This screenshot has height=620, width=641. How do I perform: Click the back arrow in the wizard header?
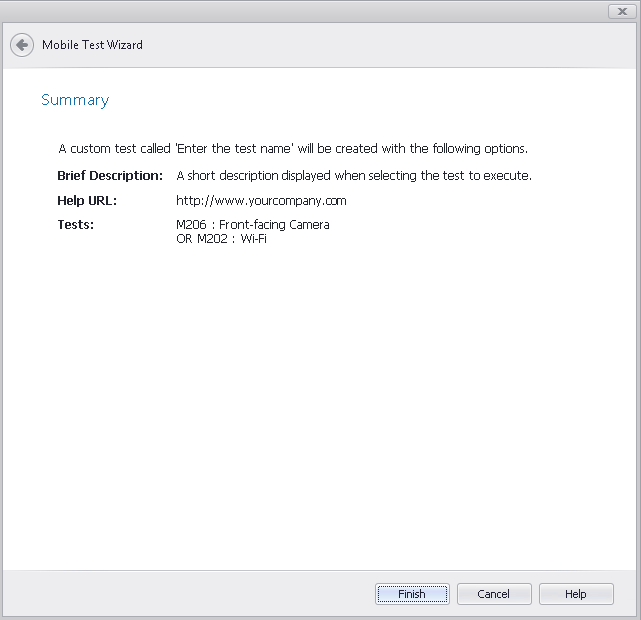(x=21, y=45)
